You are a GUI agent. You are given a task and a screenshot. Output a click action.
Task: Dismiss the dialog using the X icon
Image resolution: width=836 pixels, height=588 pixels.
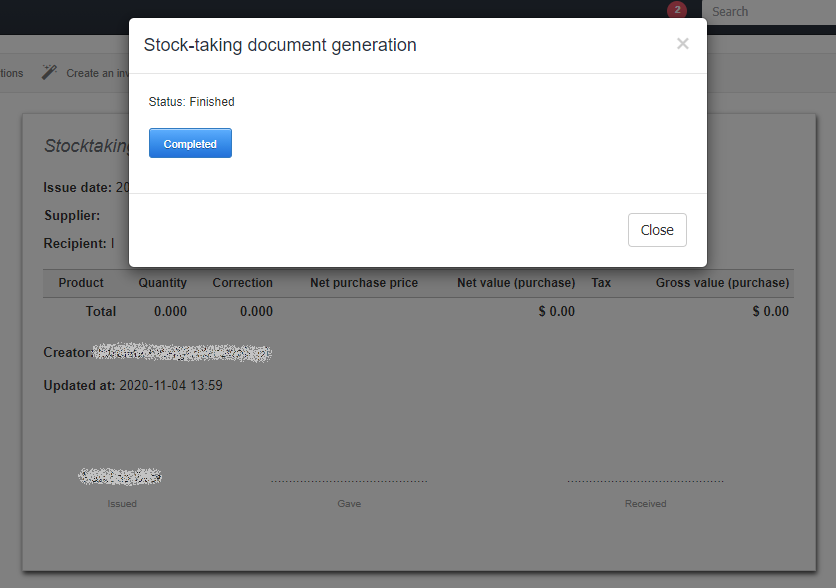(682, 44)
